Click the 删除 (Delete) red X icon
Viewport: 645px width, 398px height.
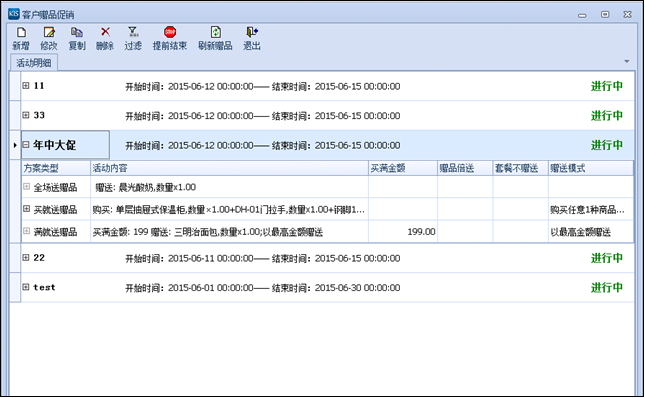point(105,32)
